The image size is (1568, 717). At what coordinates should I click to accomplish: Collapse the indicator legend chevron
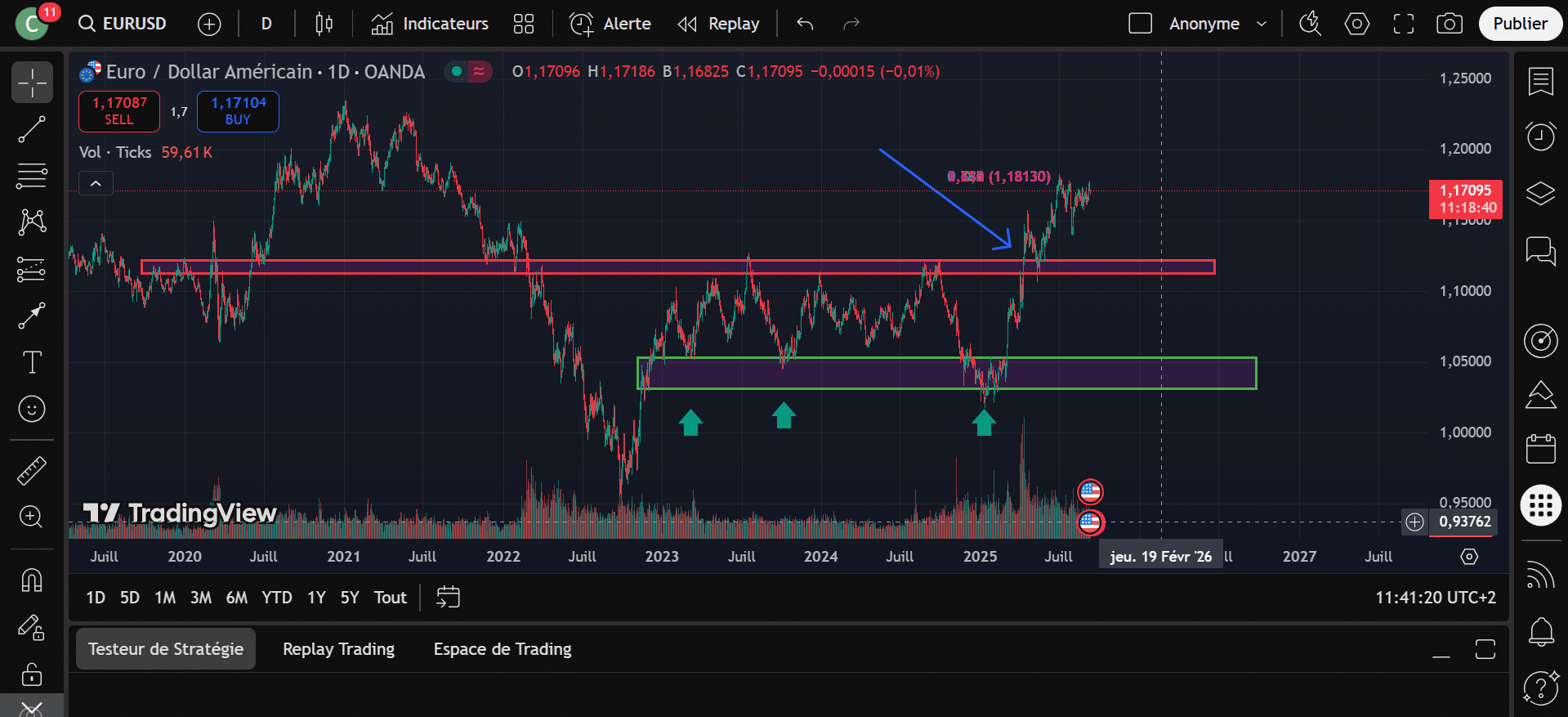[x=96, y=183]
